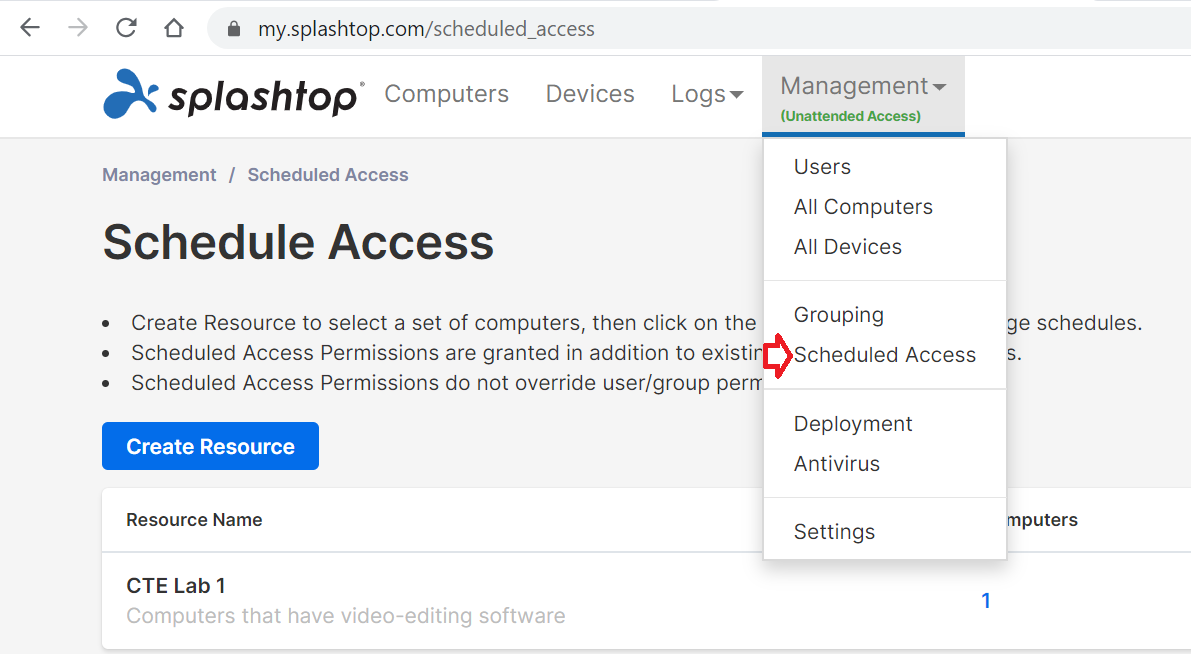Reload the page with refresh icon
Image resolution: width=1191 pixels, height=654 pixels.
pos(126,28)
